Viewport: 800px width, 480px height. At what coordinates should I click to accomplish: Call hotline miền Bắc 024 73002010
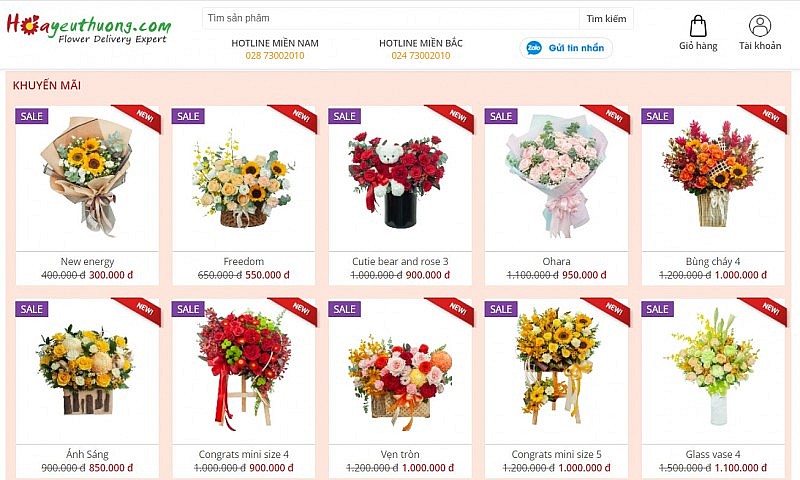pyautogui.click(x=420, y=56)
